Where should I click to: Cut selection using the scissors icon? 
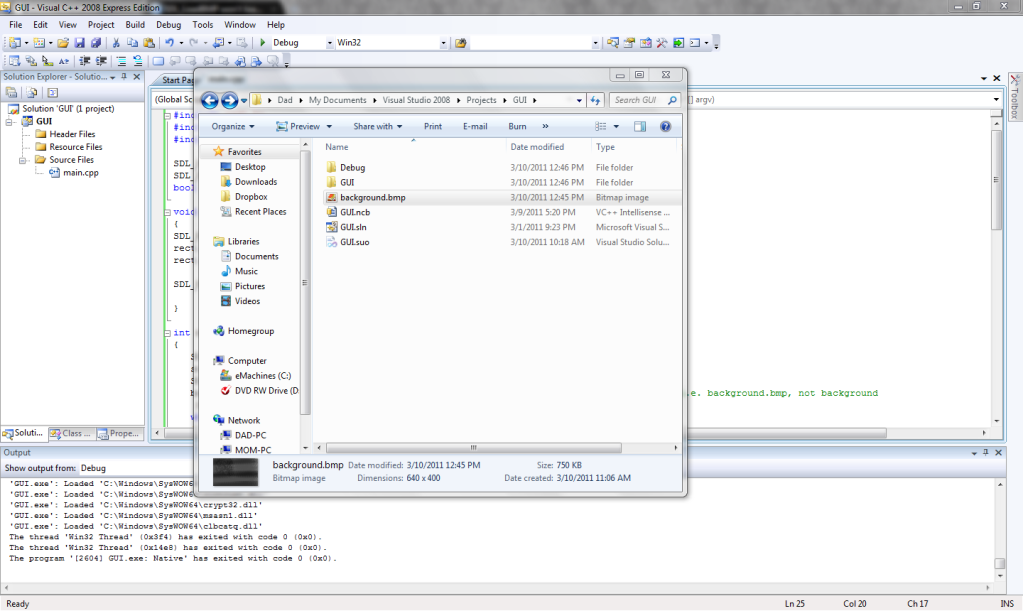pos(115,43)
